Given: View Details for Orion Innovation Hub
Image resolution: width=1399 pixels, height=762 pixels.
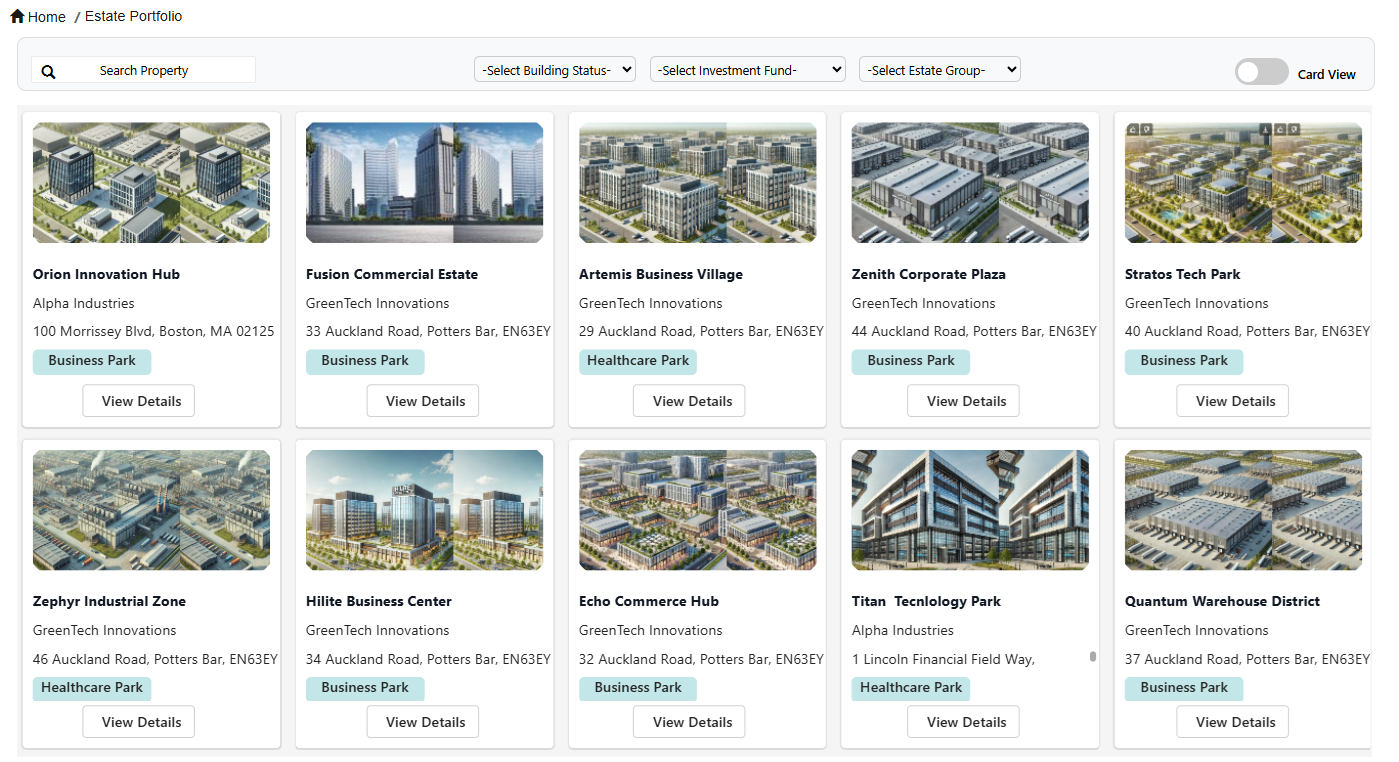Looking at the screenshot, I should (x=138, y=400).
